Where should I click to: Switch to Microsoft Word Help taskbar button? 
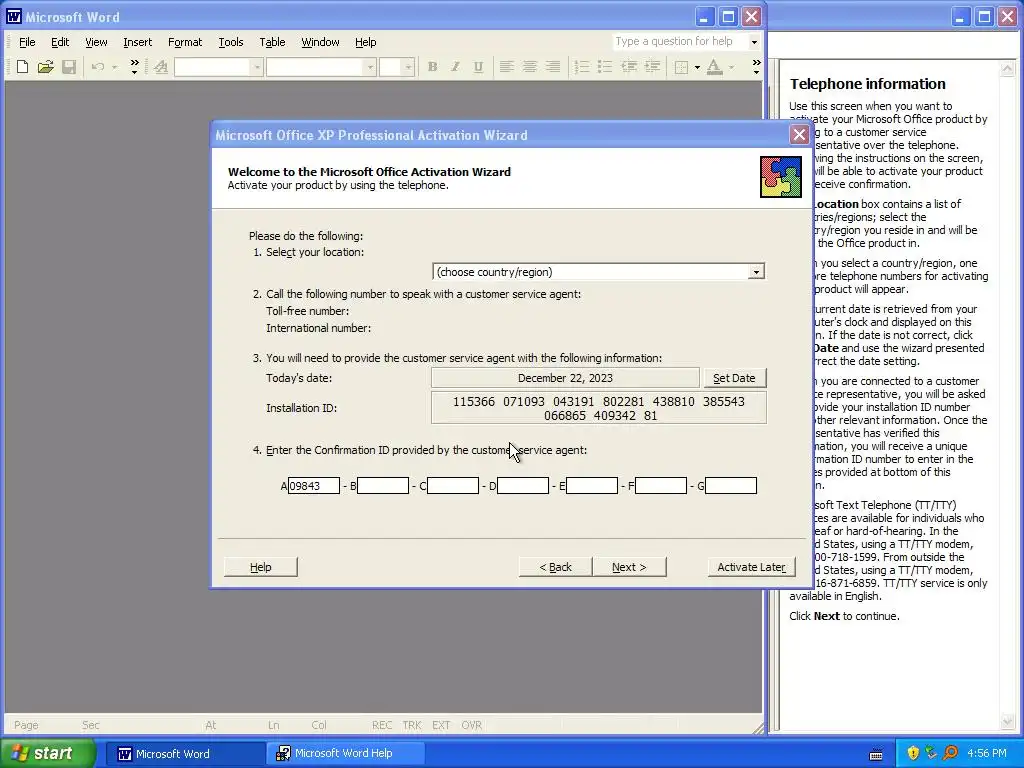[345, 753]
